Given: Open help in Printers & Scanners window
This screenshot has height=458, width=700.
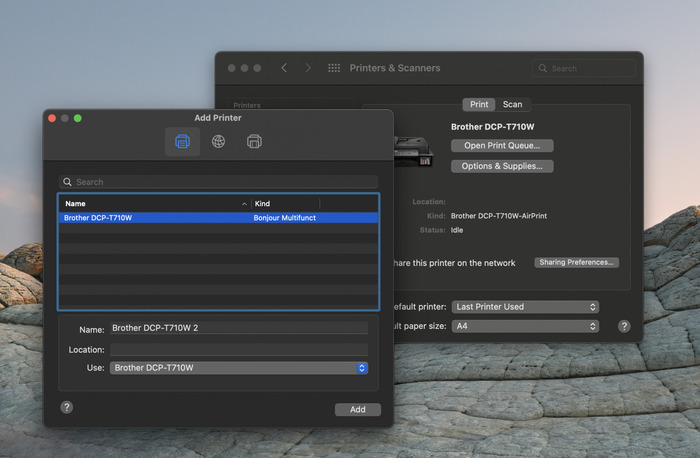Looking at the screenshot, I should coord(624,326).
